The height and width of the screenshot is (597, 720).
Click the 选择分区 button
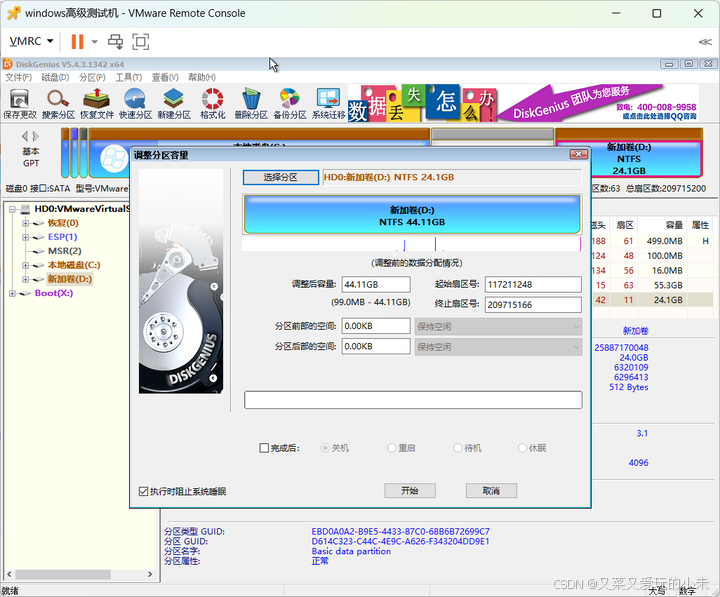click(281, 177)
